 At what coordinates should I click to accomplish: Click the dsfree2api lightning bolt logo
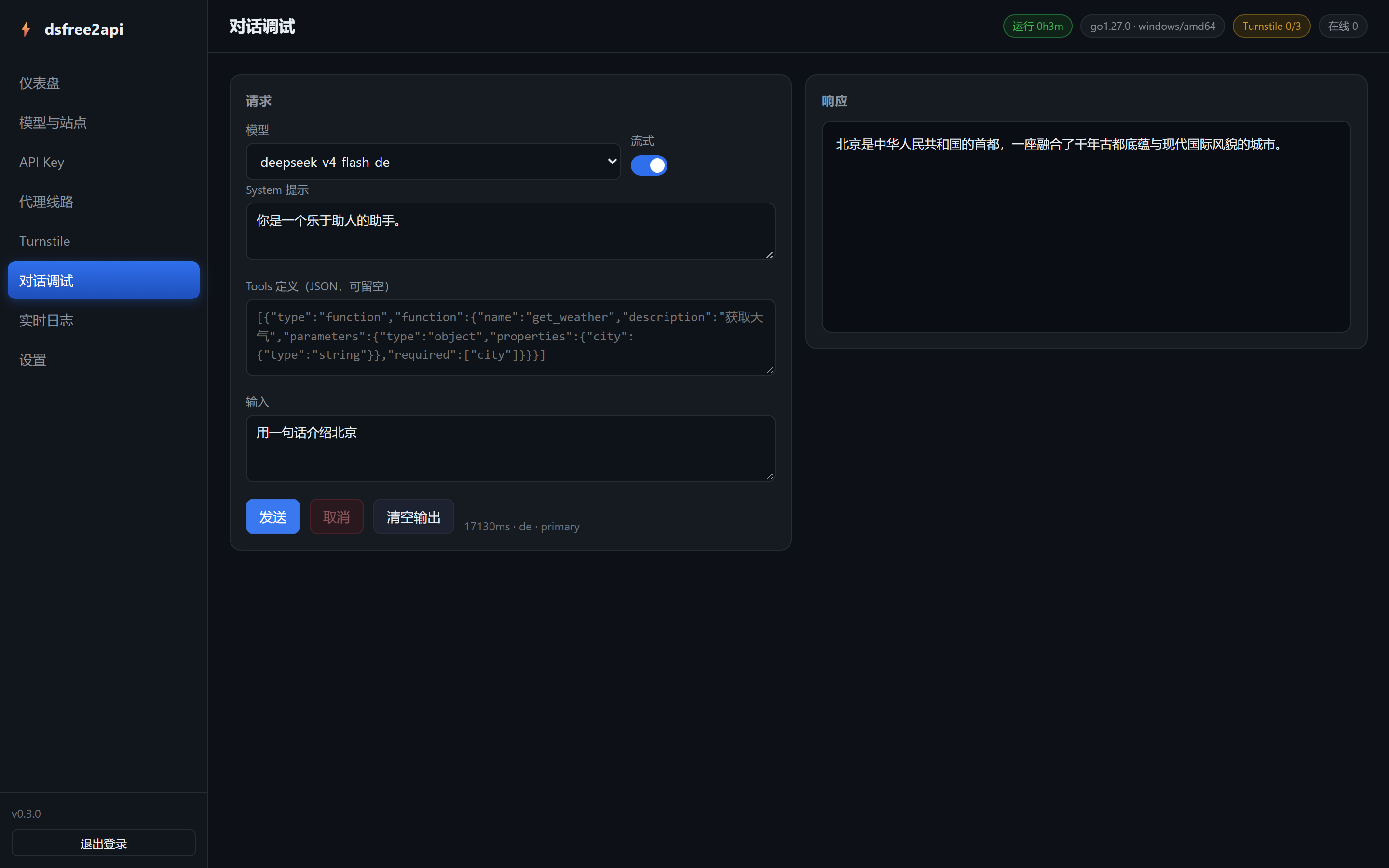click(25, 29)
